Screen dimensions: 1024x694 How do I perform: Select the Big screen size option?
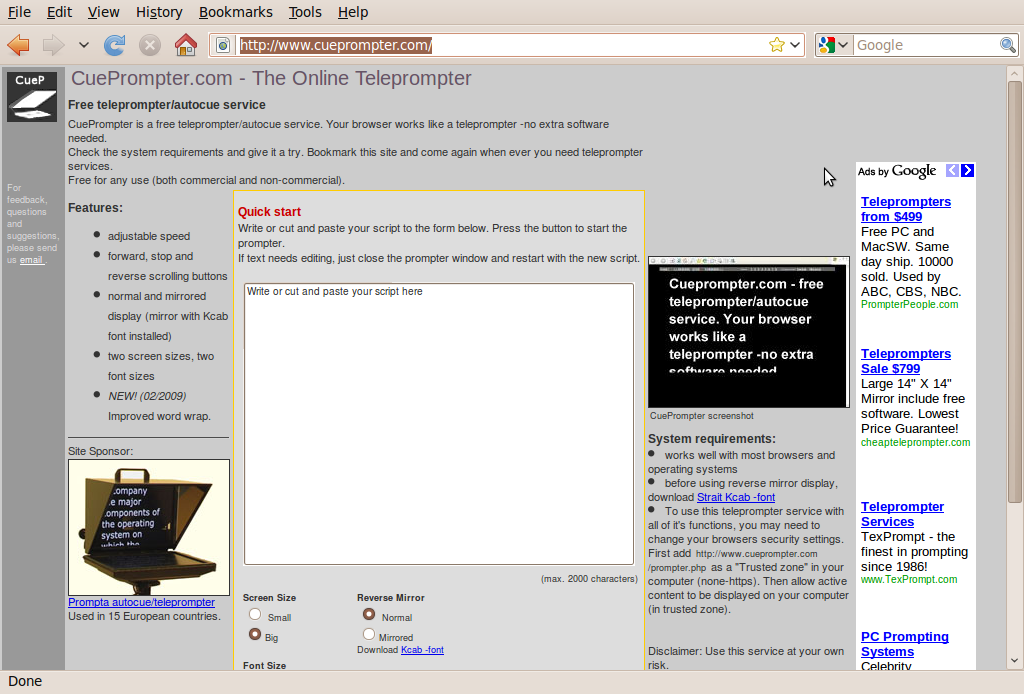coord(255,635)
